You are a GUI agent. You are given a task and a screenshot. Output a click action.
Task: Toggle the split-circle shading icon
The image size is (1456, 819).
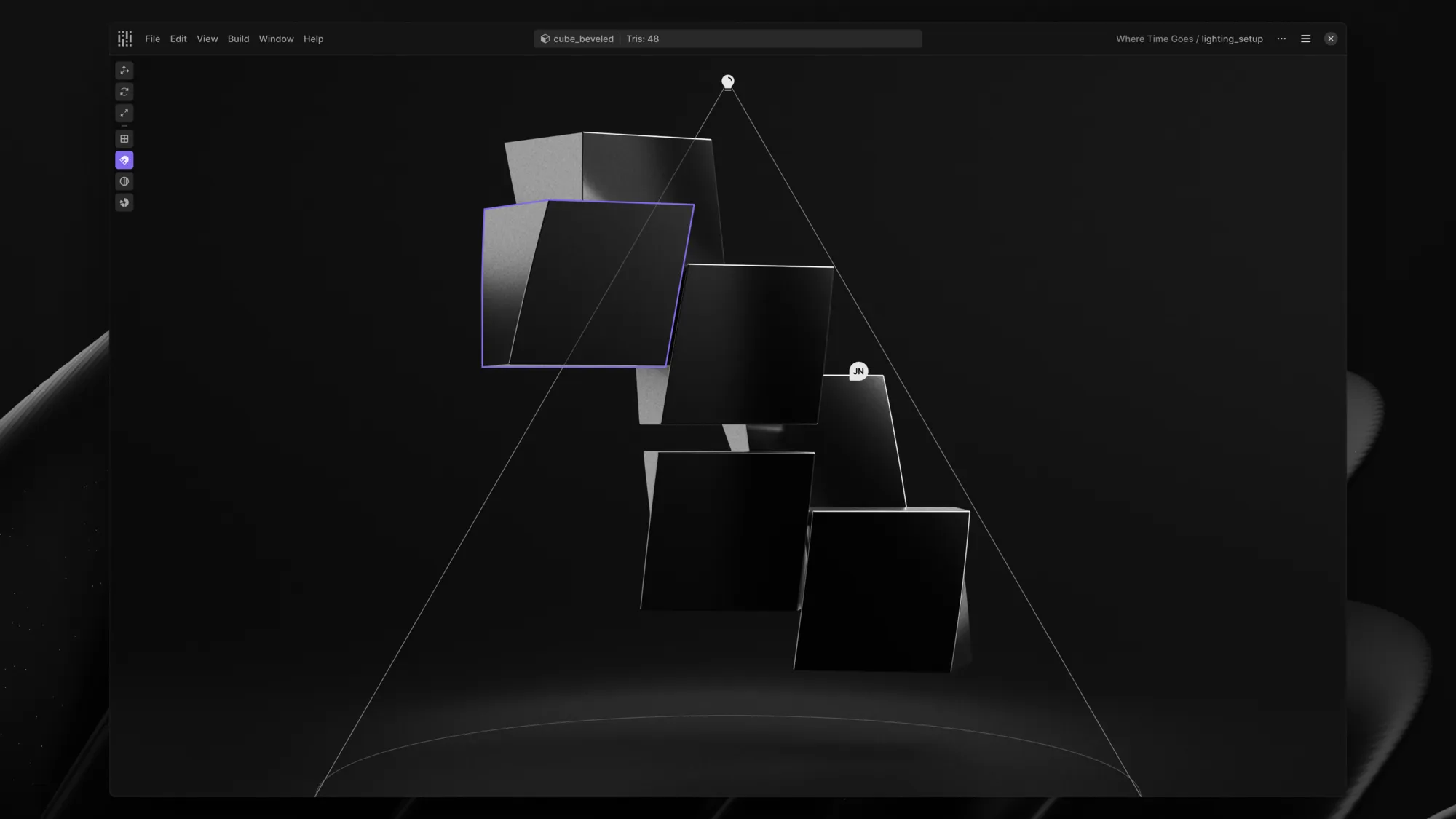click(124, 181)
